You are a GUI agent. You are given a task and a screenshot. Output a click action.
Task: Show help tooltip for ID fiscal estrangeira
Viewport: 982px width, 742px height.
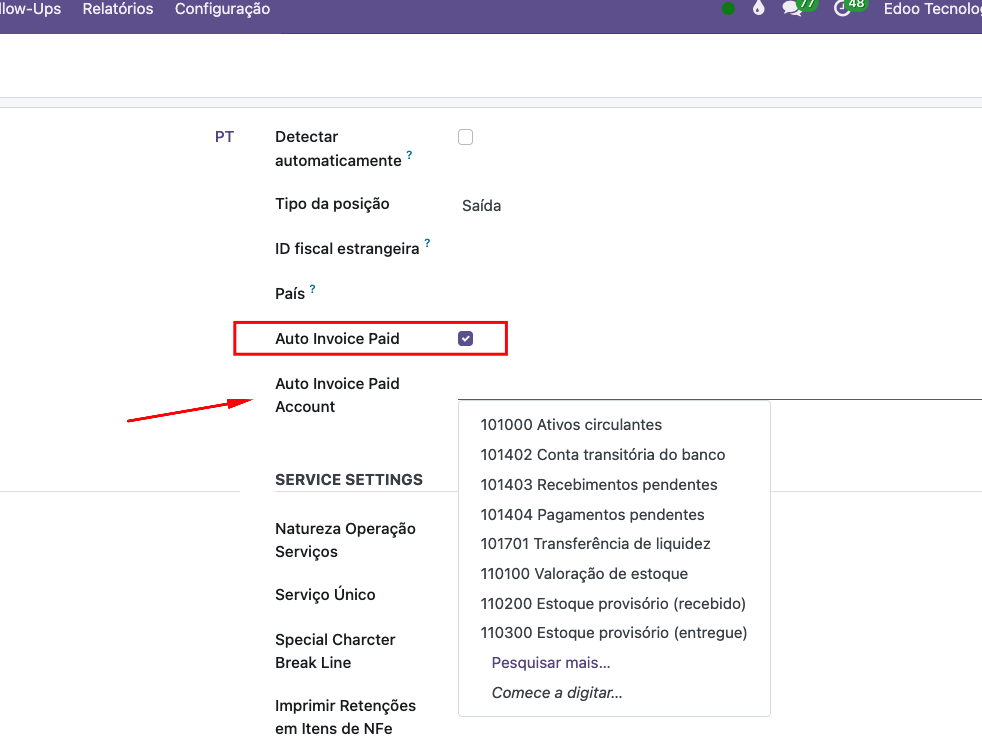427,242
